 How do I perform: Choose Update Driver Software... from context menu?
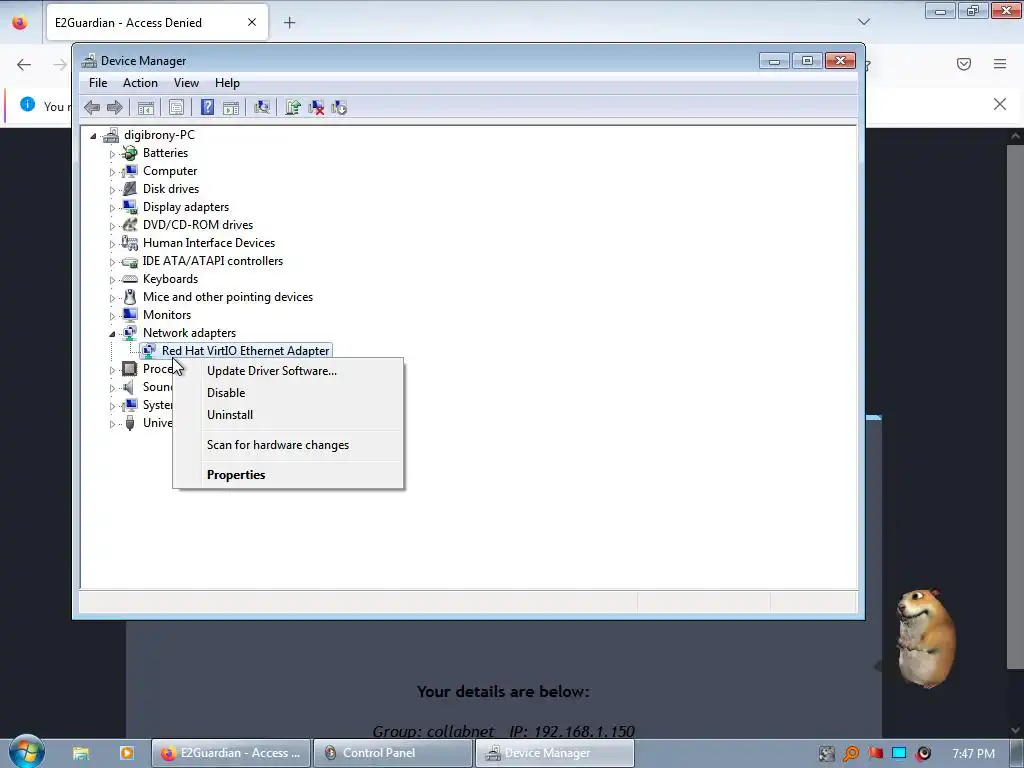288,371
